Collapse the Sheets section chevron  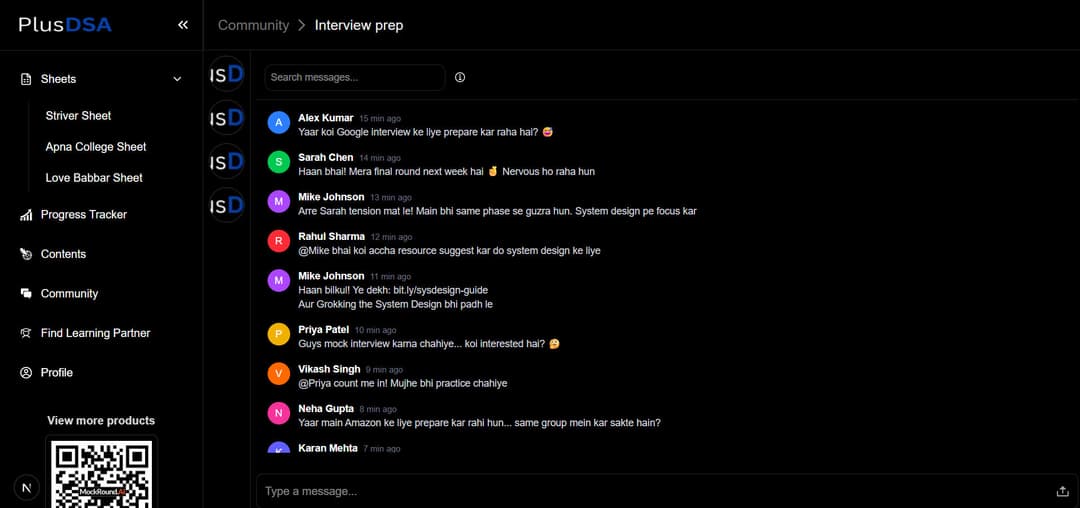[x=177, y=79]
